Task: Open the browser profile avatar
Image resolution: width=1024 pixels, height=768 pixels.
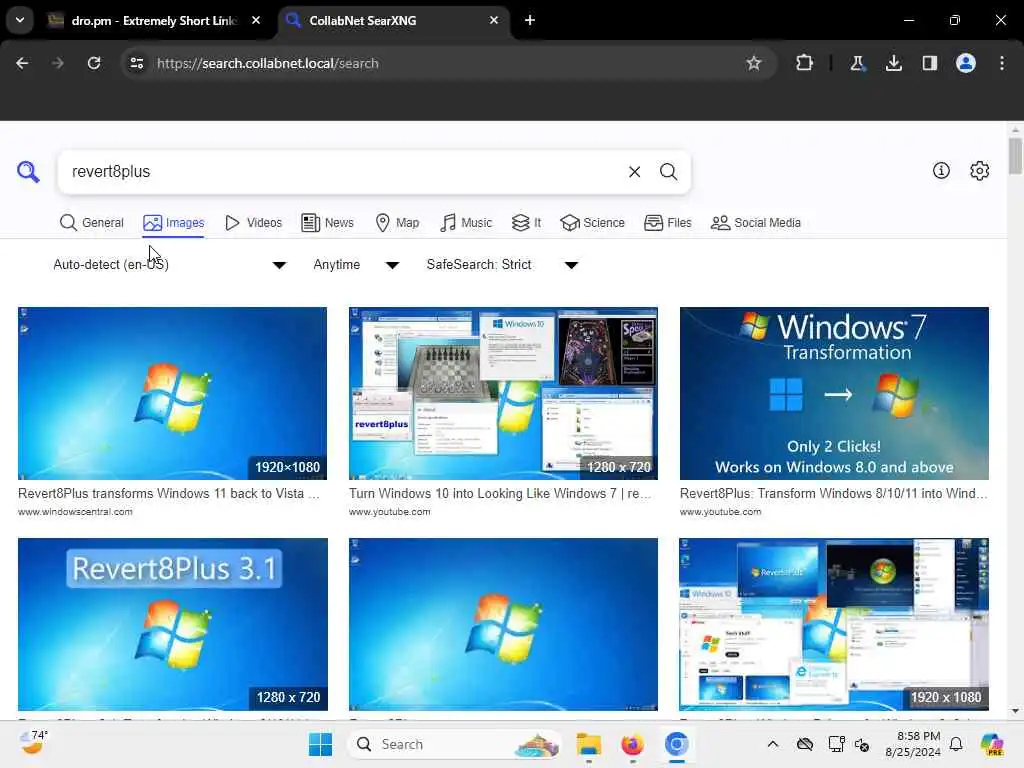Action: point(966,63)
